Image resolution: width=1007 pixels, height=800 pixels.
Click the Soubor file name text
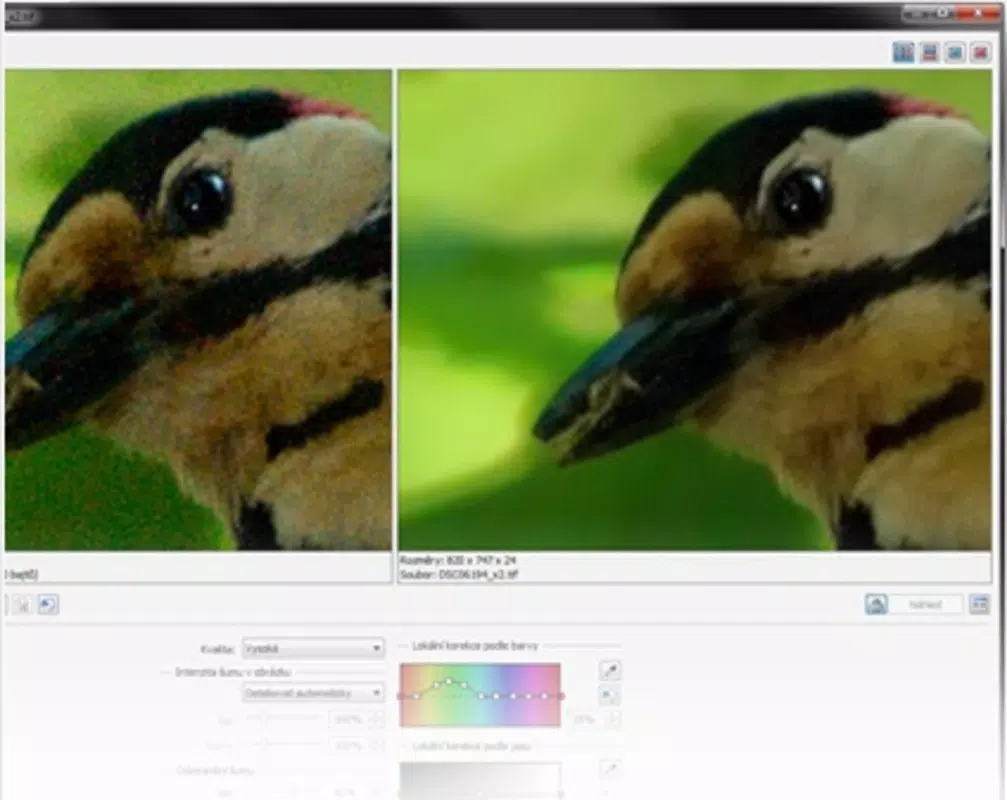459,575
